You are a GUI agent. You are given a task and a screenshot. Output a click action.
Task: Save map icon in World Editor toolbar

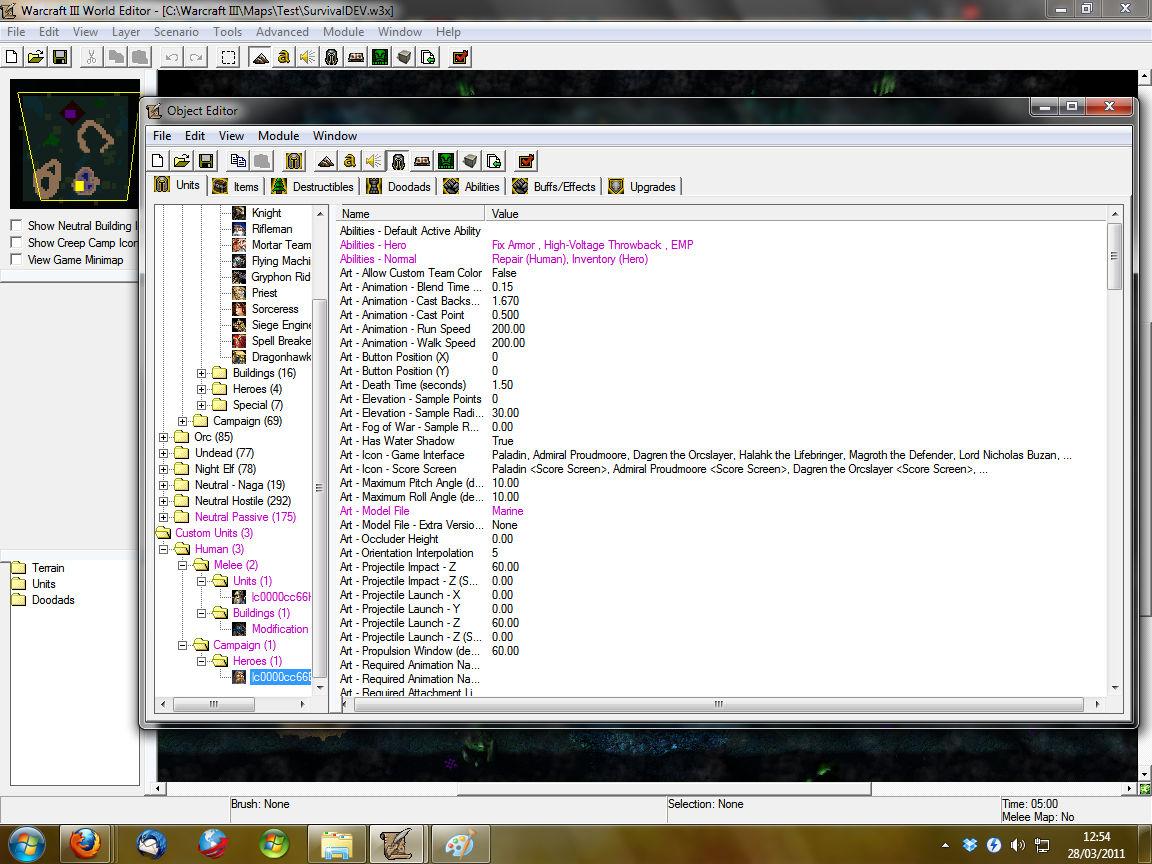pos(60,57)
